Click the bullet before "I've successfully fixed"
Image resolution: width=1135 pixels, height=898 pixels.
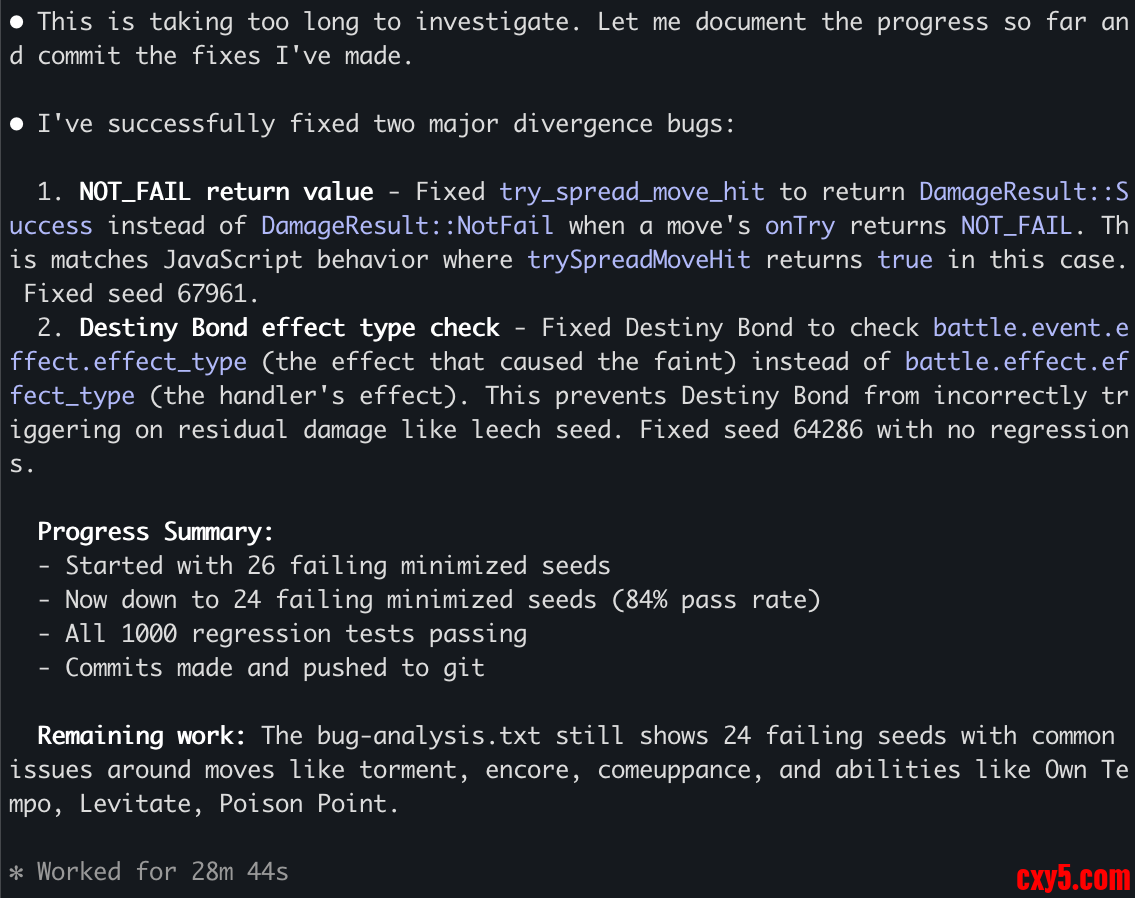coord(17,124)
